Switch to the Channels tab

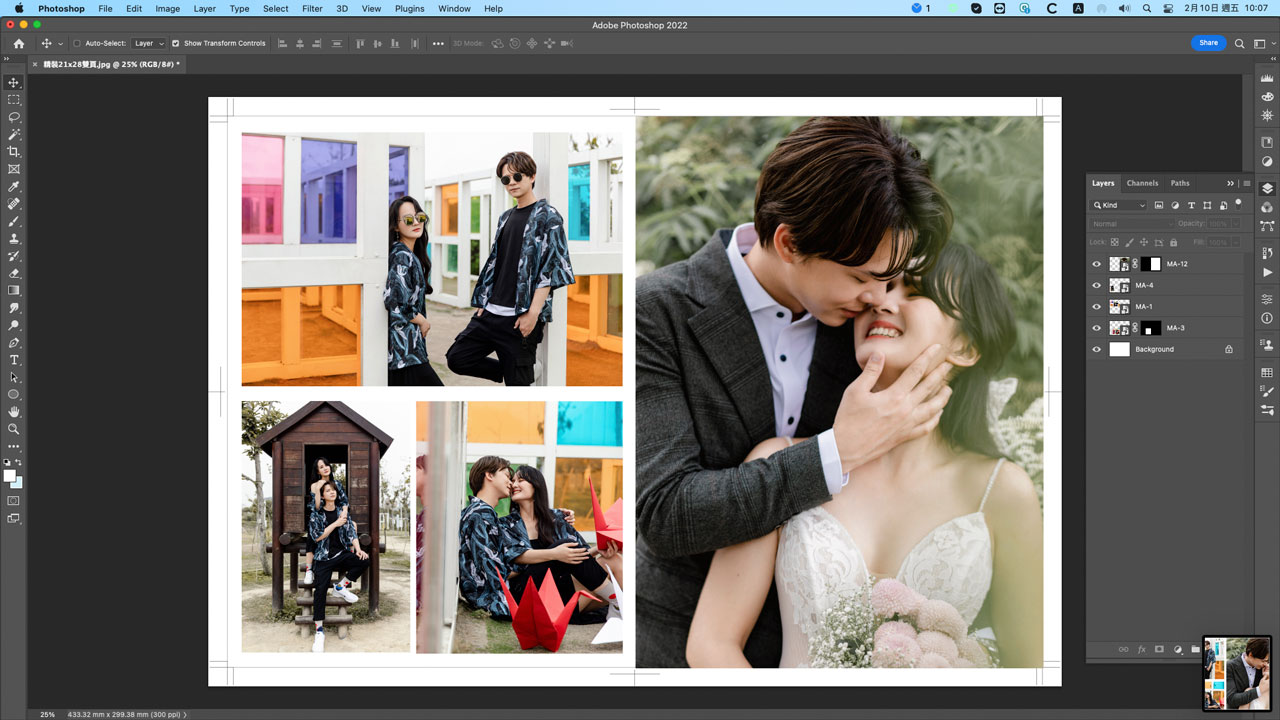[1142, 184]
